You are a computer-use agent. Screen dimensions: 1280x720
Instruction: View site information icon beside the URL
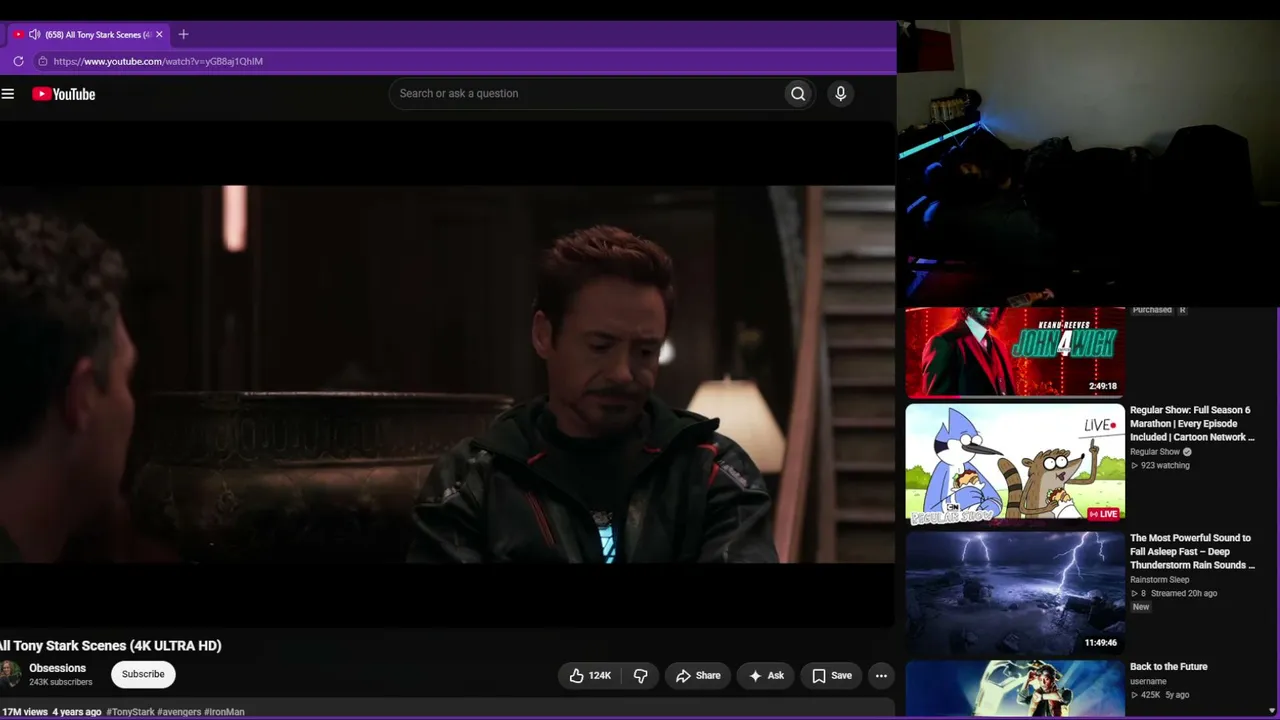coord(42,61)
